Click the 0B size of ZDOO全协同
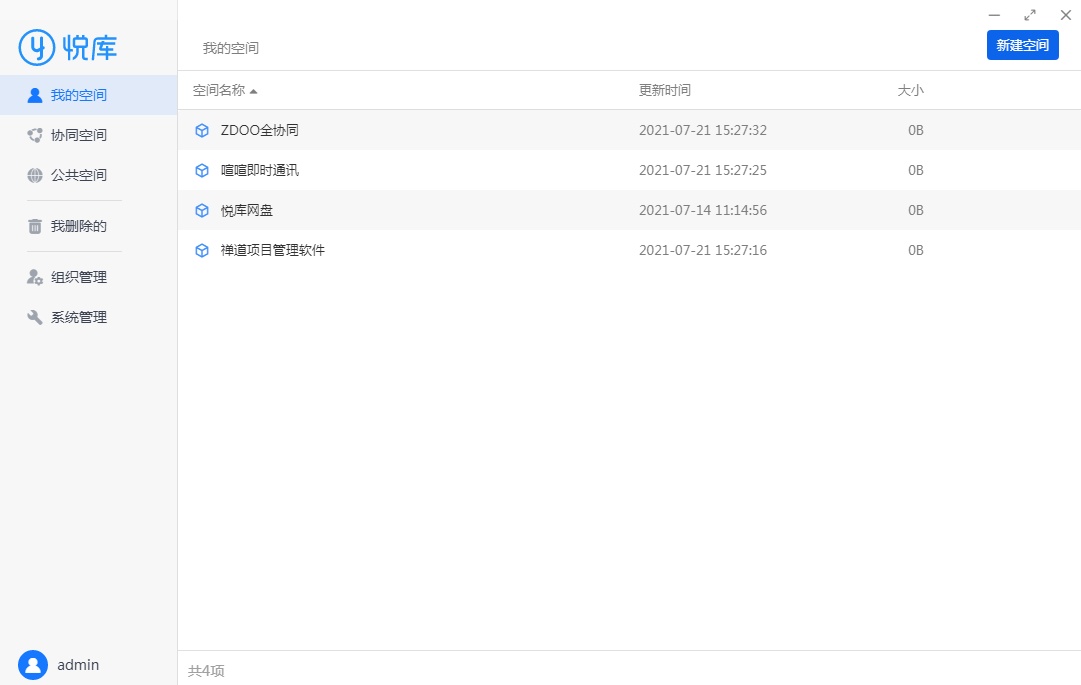The image size is (1081, 685). (916, 130)
